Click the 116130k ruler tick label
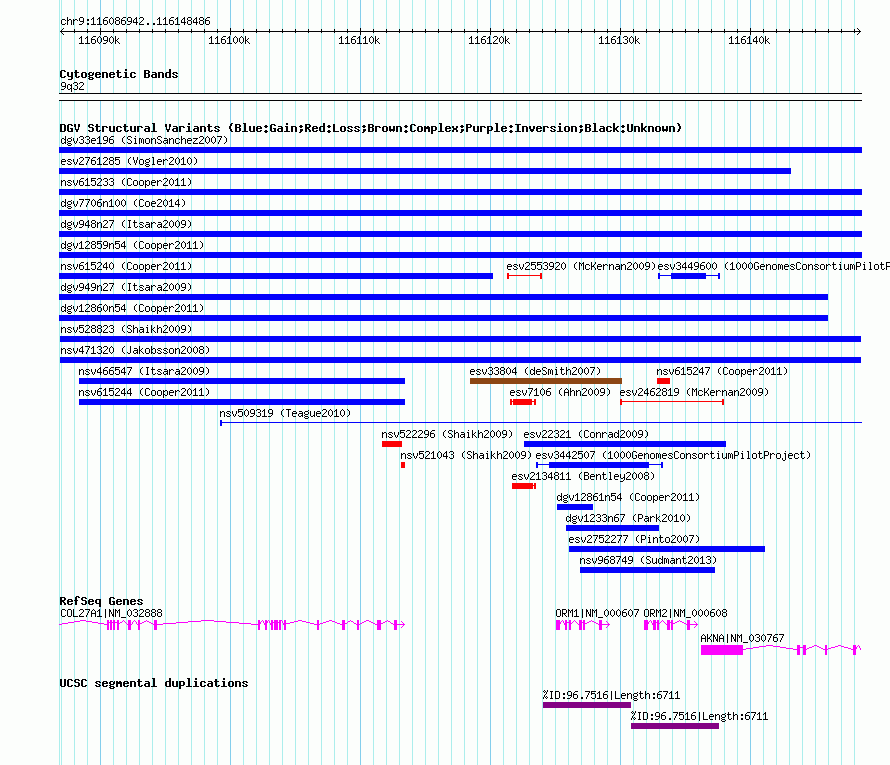 pyautogui.click(x=619, y=40)
